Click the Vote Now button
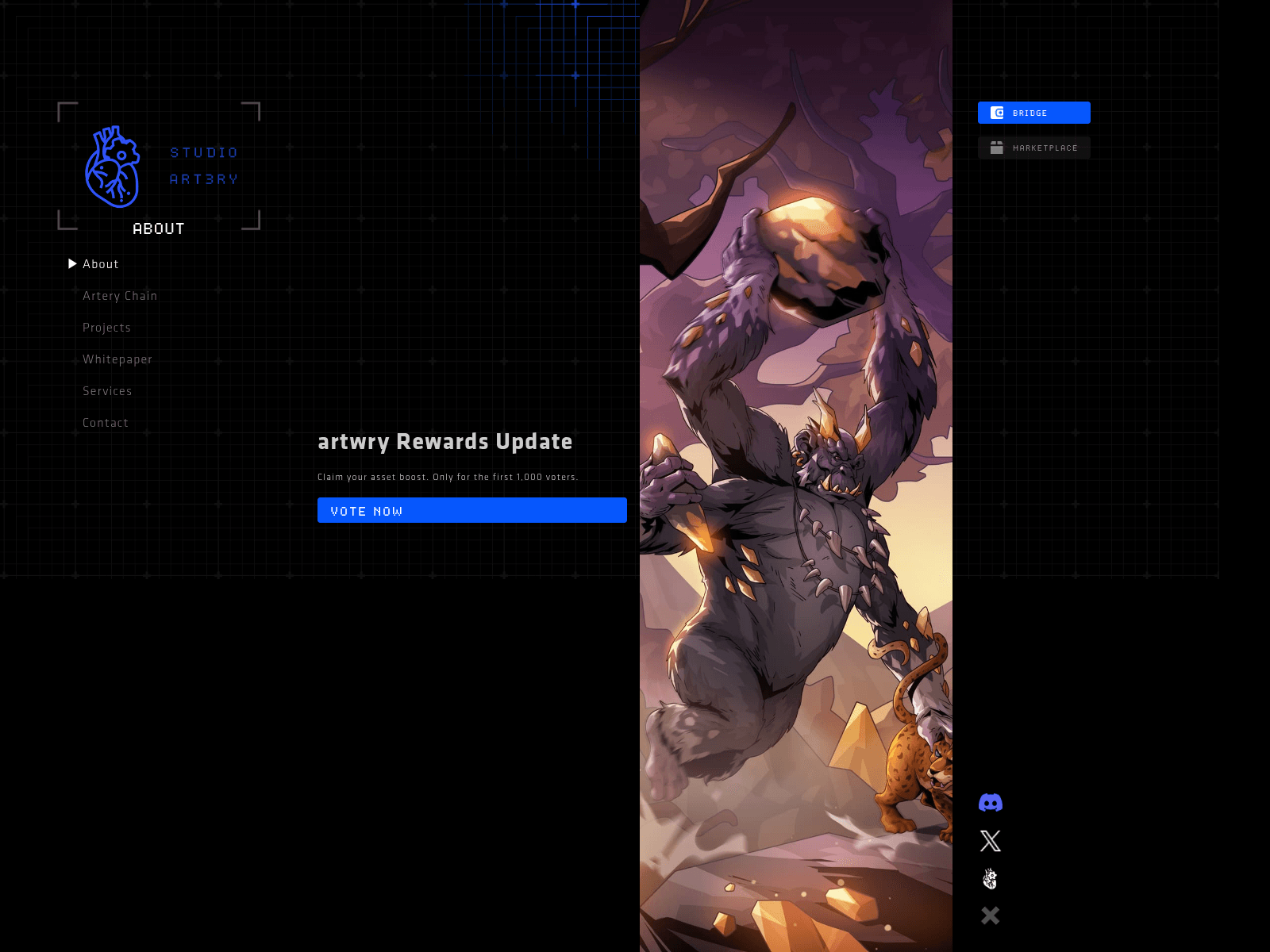Screen dimensions: 1270x952 tap(472, 510)
